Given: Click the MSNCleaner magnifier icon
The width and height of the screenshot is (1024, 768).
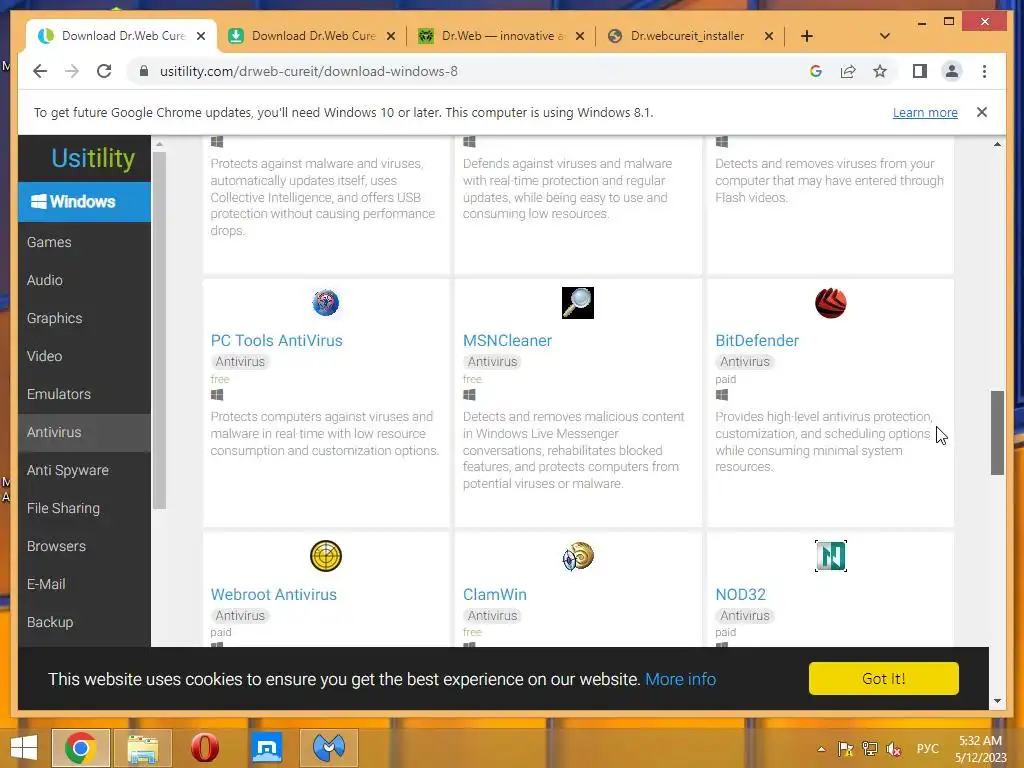Looking at the screenshot, I should [578, 303].
